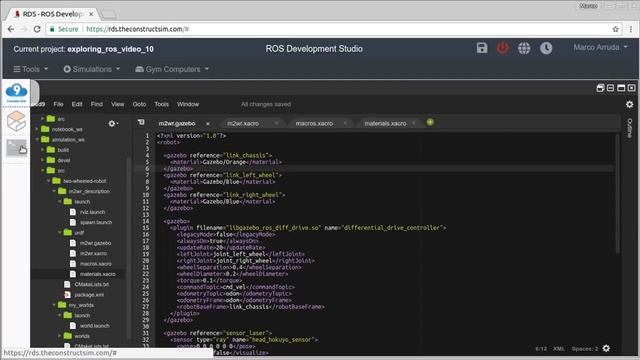The height and width of the screenshot is (360, 640).
Task: Open the Edit menu
Action: click(77, 104)
